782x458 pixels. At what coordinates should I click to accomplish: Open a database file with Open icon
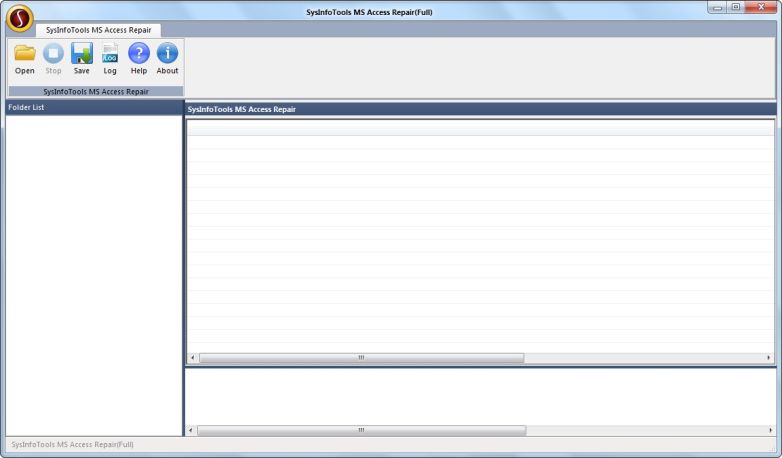24,59
